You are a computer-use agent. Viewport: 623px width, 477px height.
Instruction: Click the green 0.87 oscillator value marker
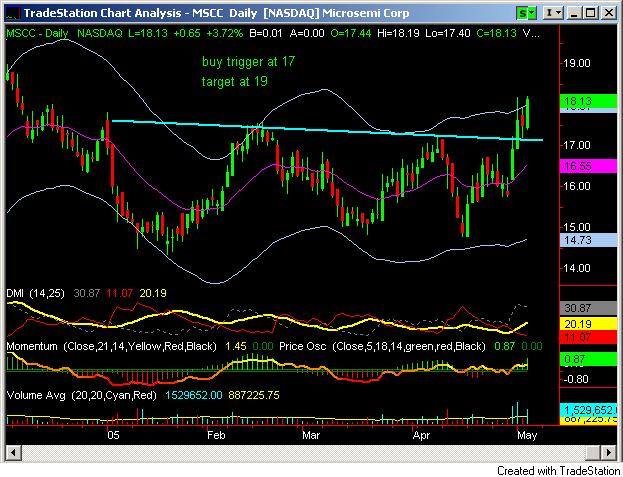(x=588, y=359)
